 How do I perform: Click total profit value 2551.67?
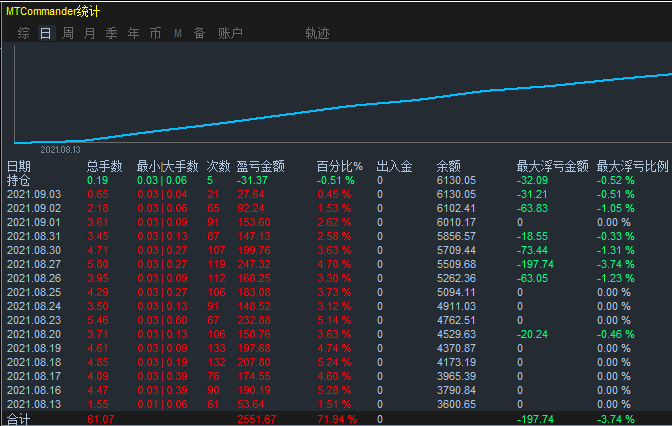click(x=257, y=419)
